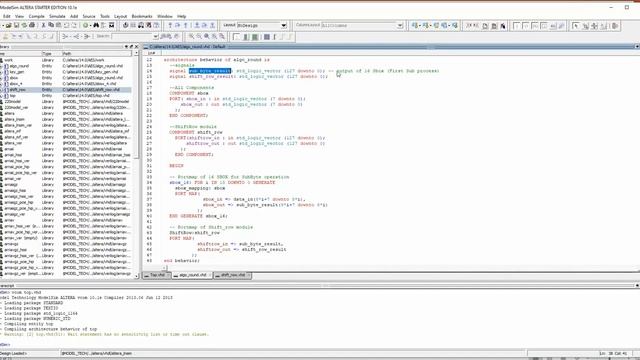This screenshot has width=640, height=360.
Task: Sort library by Path column header
Action: (x=96, y=53)
